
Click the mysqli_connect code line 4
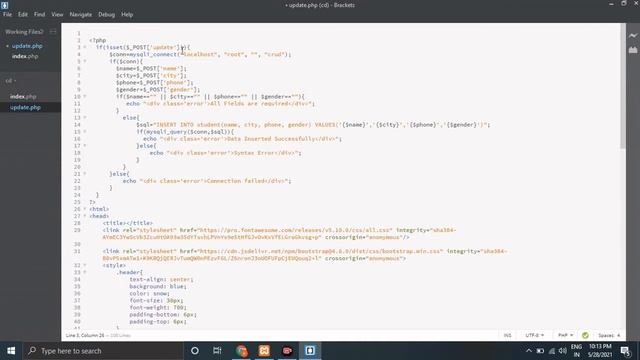(200, 54)
